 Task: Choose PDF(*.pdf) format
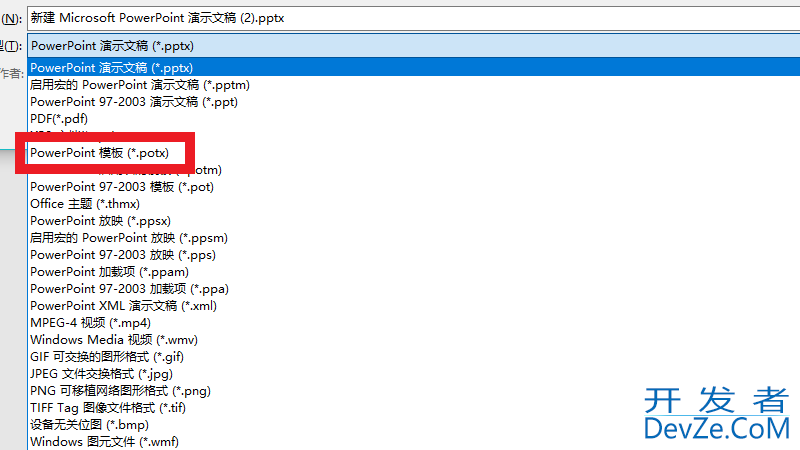point(59,118)
